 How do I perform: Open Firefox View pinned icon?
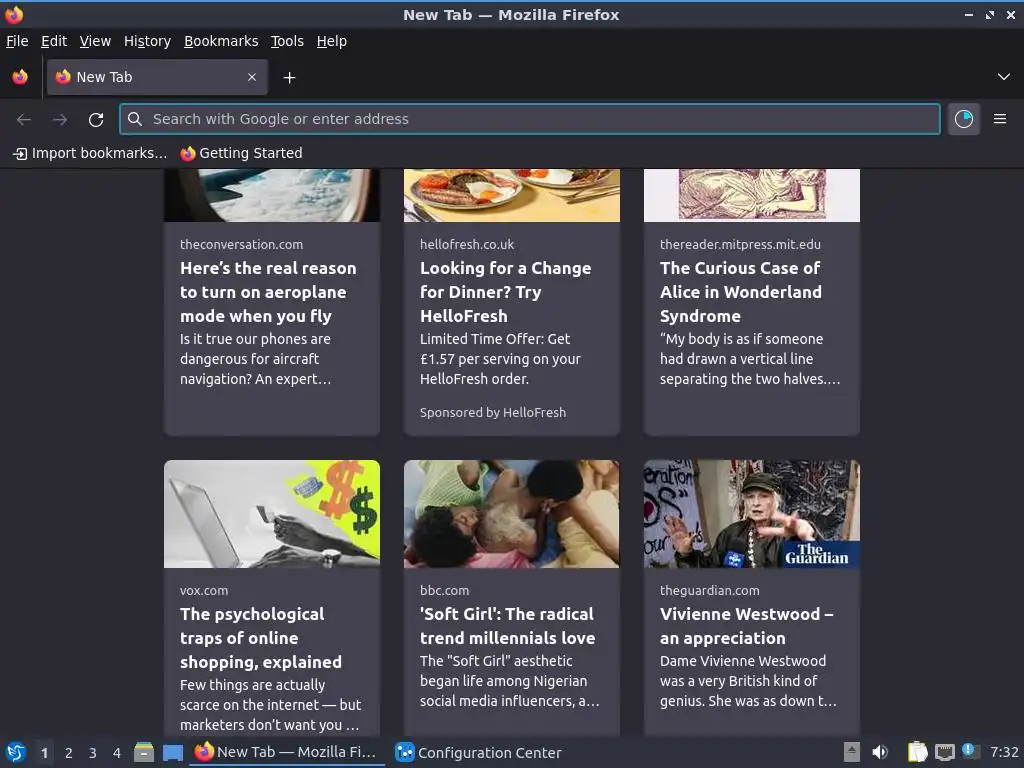(20, 77)
